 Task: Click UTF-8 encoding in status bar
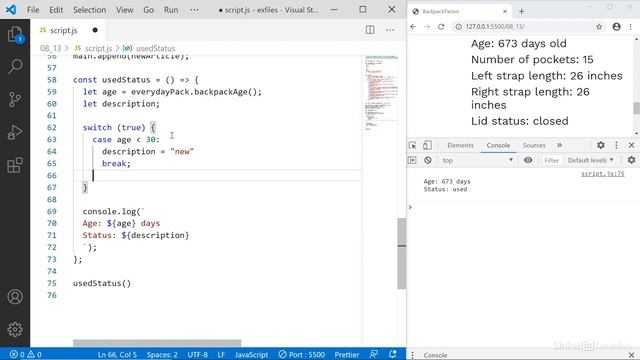[x=198, y=354]
